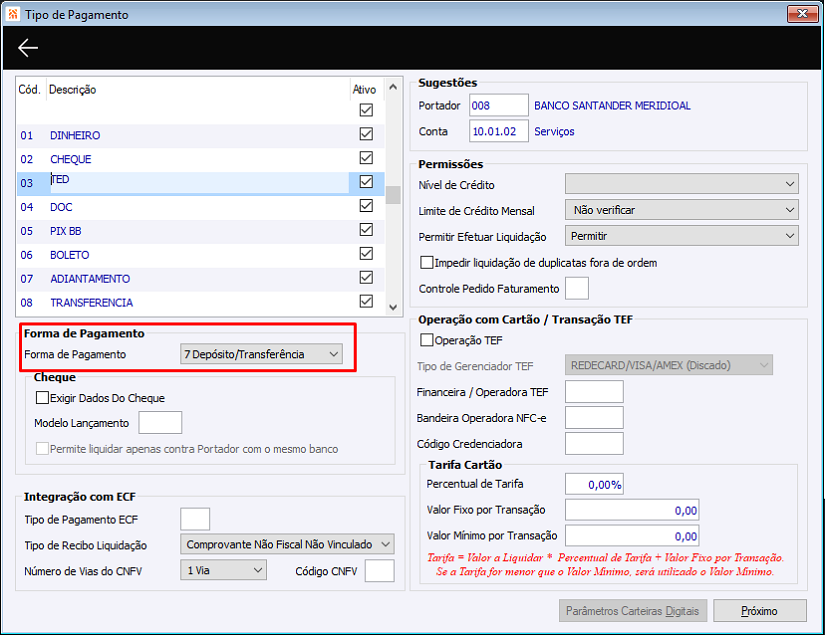The image size is (825, 635).
Task: Click the application icon in the title bar
Action: point(14,14)
